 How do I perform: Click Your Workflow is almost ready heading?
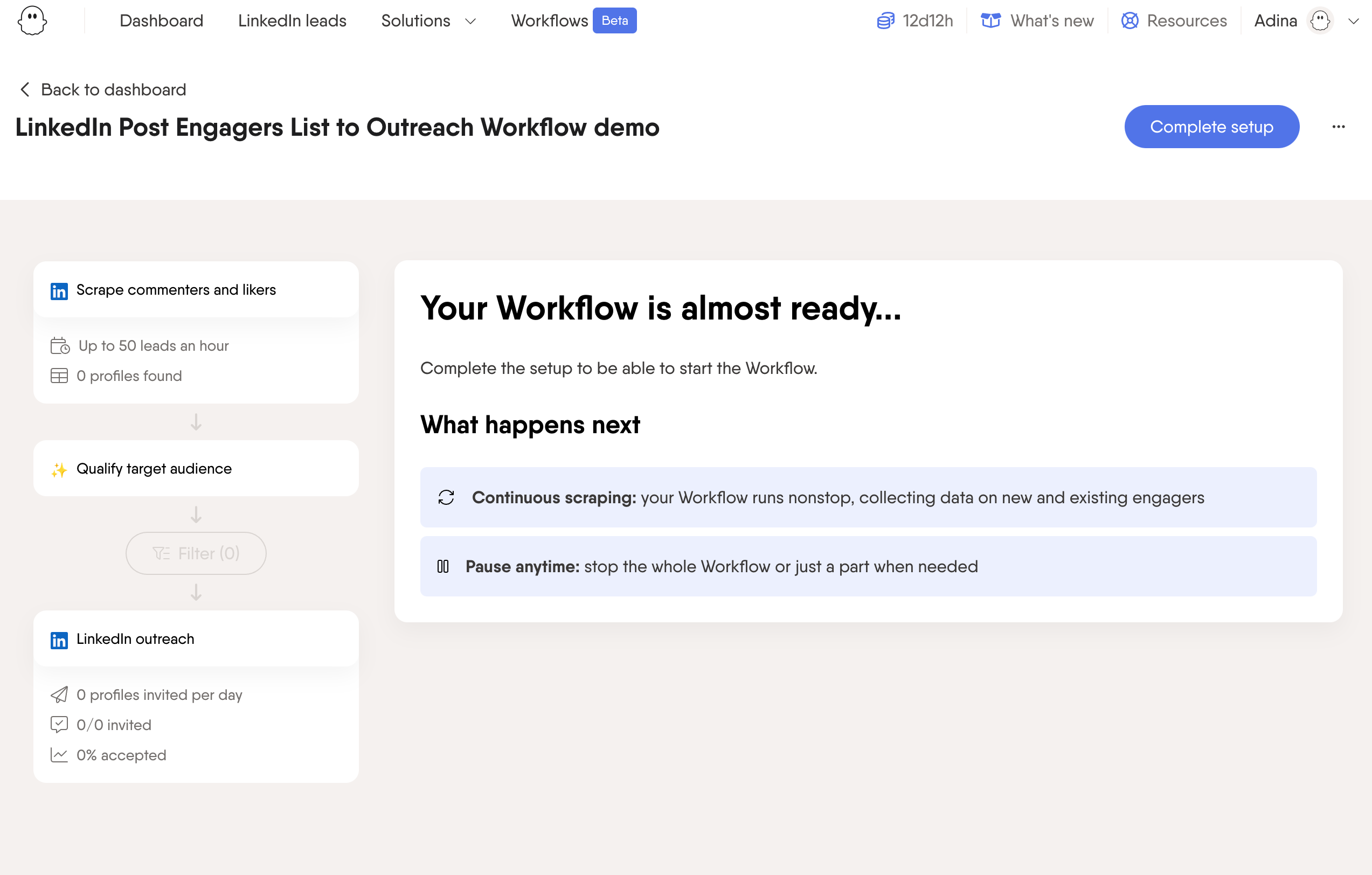661,309
